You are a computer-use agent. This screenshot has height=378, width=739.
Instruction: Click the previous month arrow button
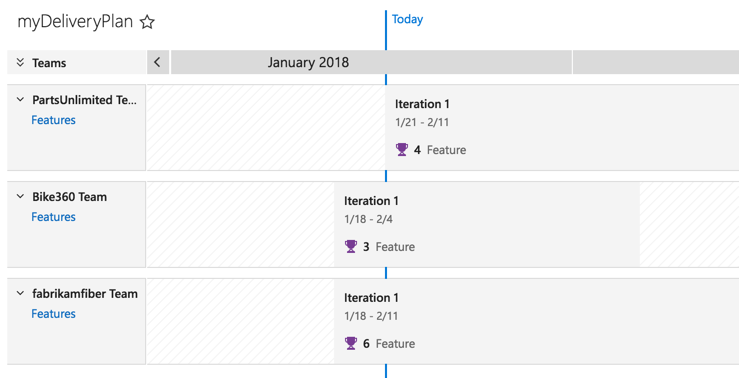158,62
